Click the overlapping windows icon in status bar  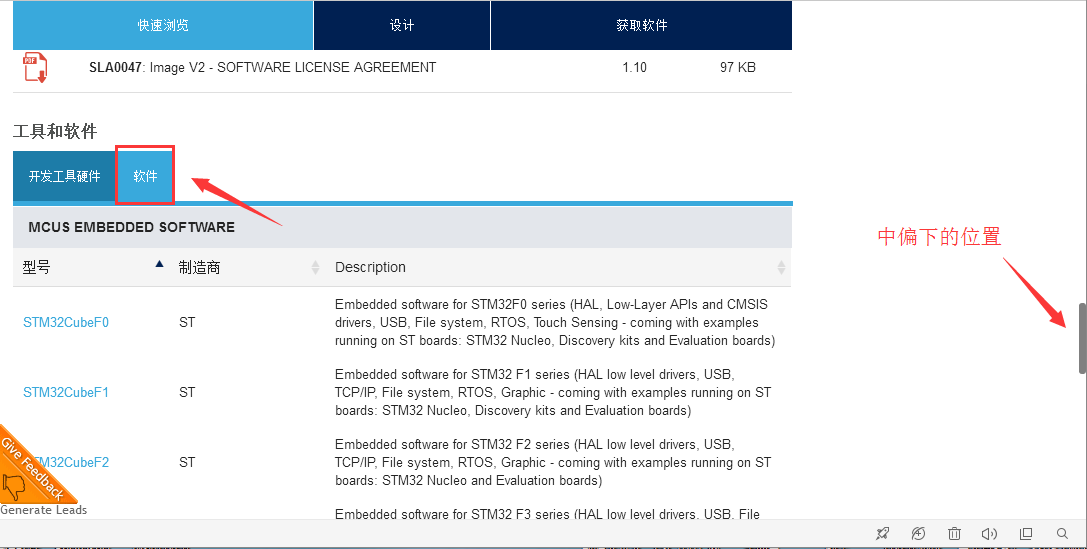click(1026, 534)
